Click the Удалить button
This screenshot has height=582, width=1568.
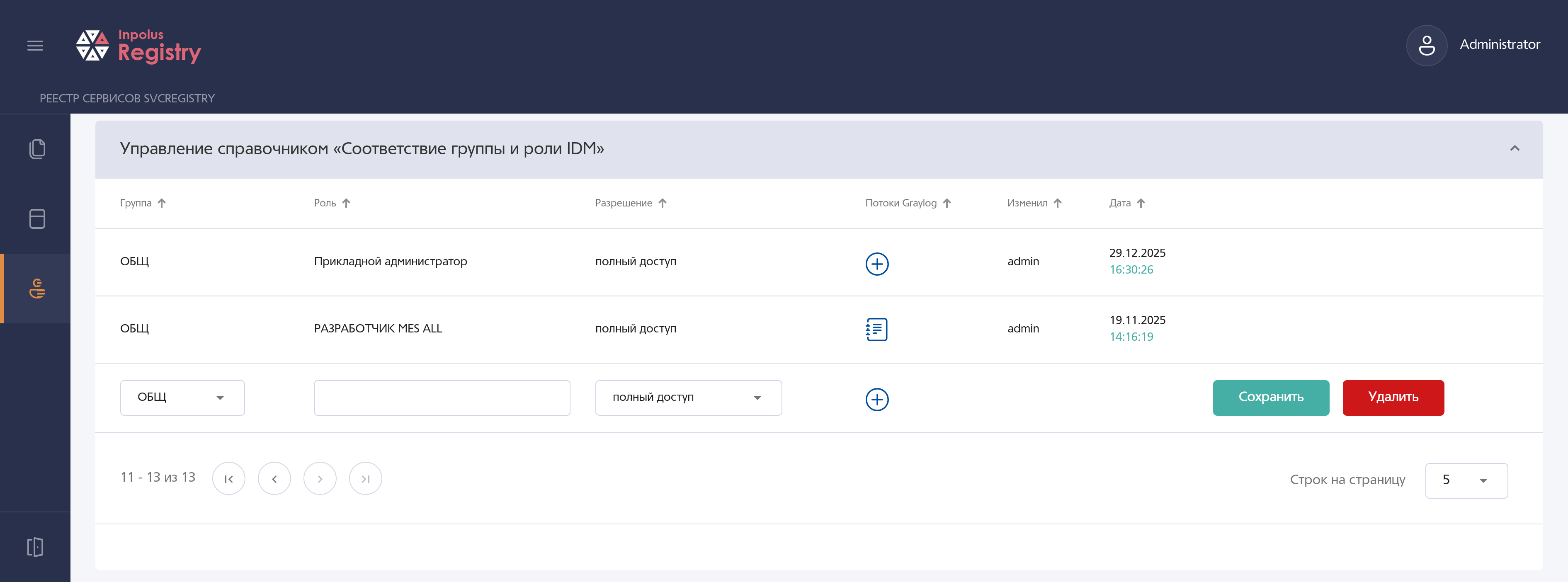pos(1393,398)
